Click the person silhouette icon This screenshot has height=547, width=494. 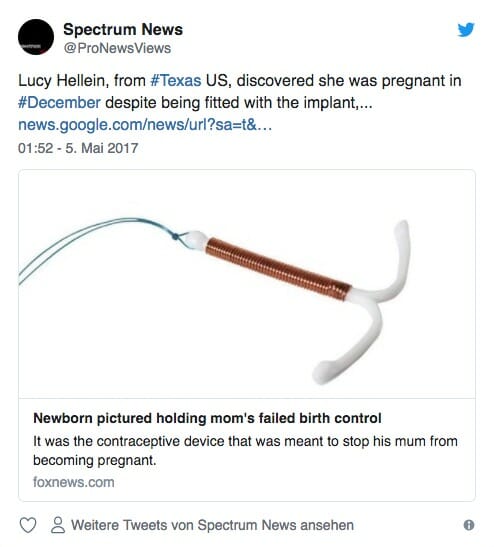(58, 525)
